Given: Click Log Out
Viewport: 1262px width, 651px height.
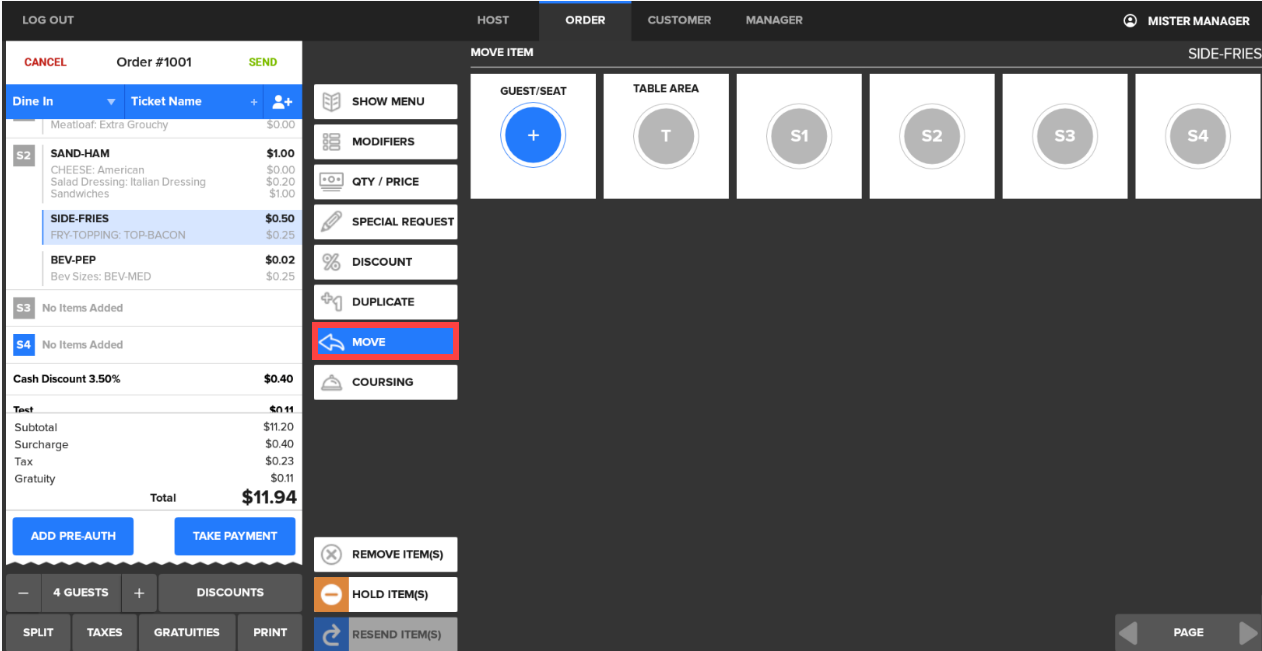Looking at the screenshot, I should coord(48,20).
